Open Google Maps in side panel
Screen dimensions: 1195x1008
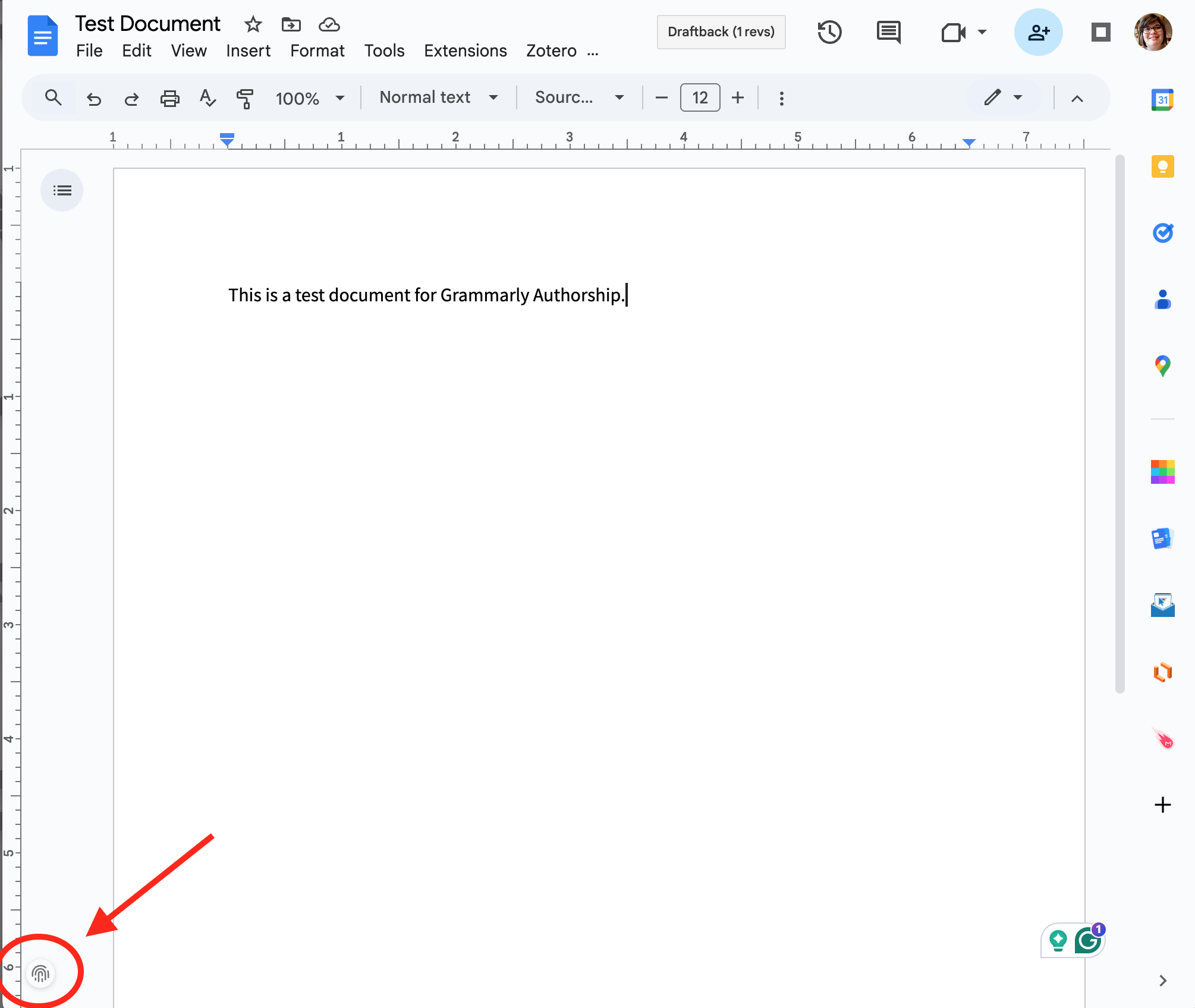[1162, 366]
